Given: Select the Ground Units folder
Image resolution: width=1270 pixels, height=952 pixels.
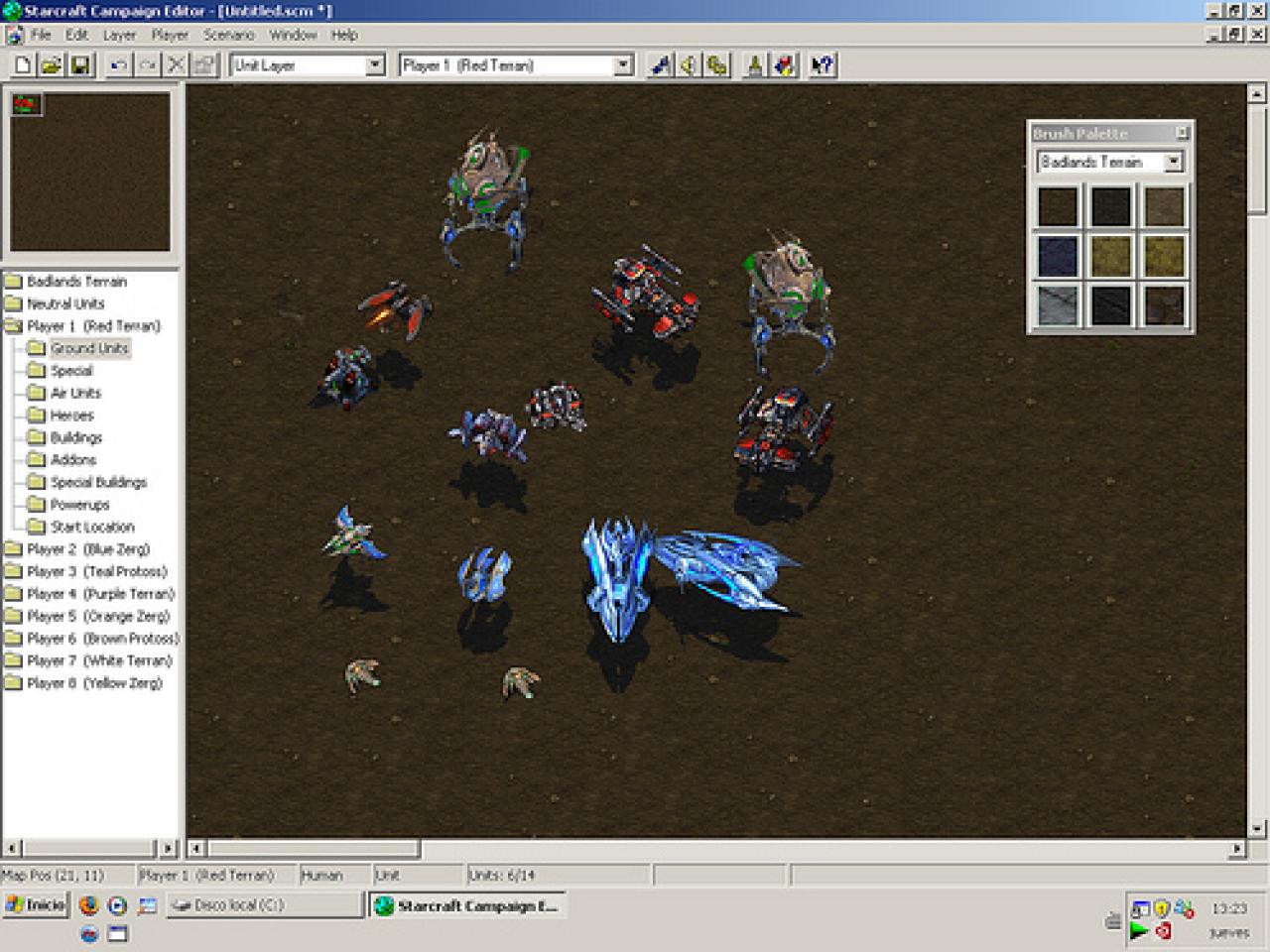Looking at the screenshot, I should (89, 348).
